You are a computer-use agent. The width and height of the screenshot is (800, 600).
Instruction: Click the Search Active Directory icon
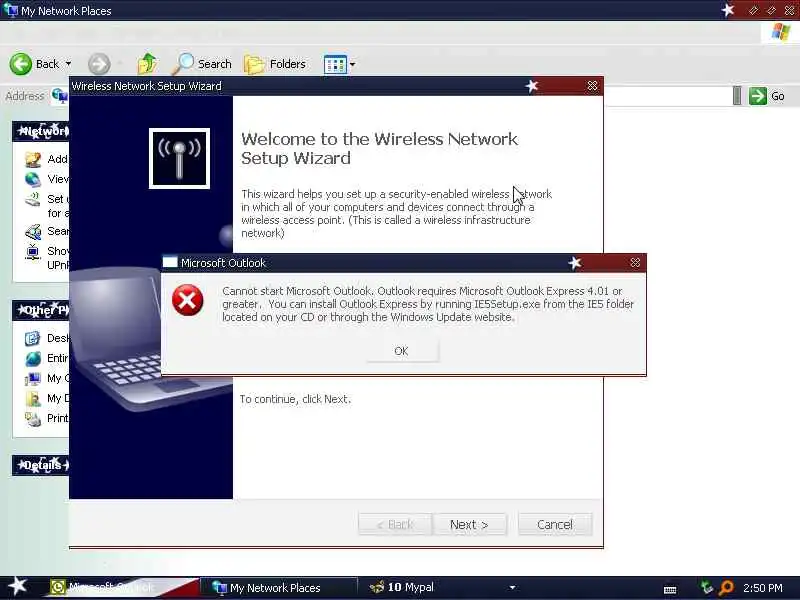coord(33,232)
